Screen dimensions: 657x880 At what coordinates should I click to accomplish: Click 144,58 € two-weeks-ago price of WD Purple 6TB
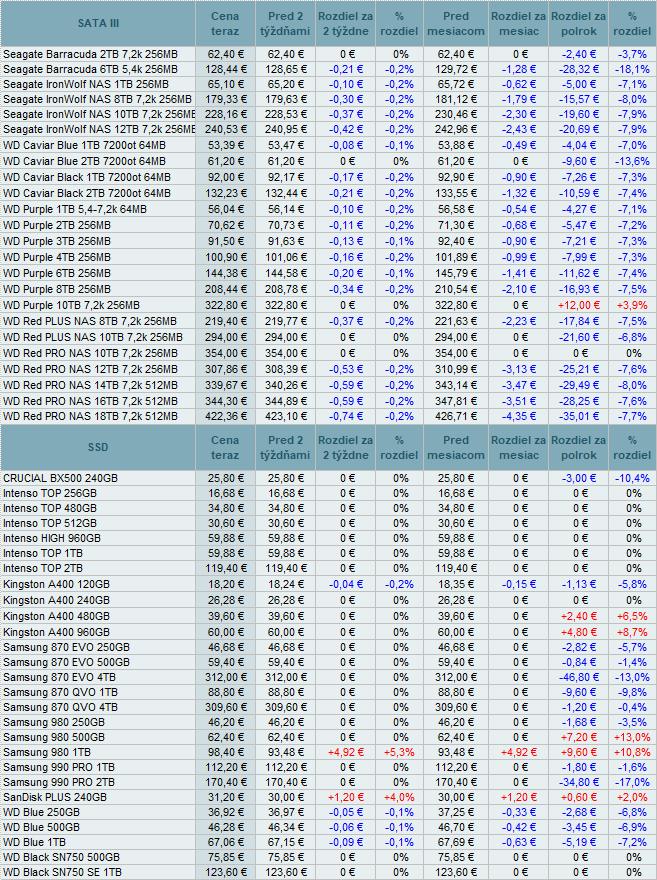pos(286,273)
